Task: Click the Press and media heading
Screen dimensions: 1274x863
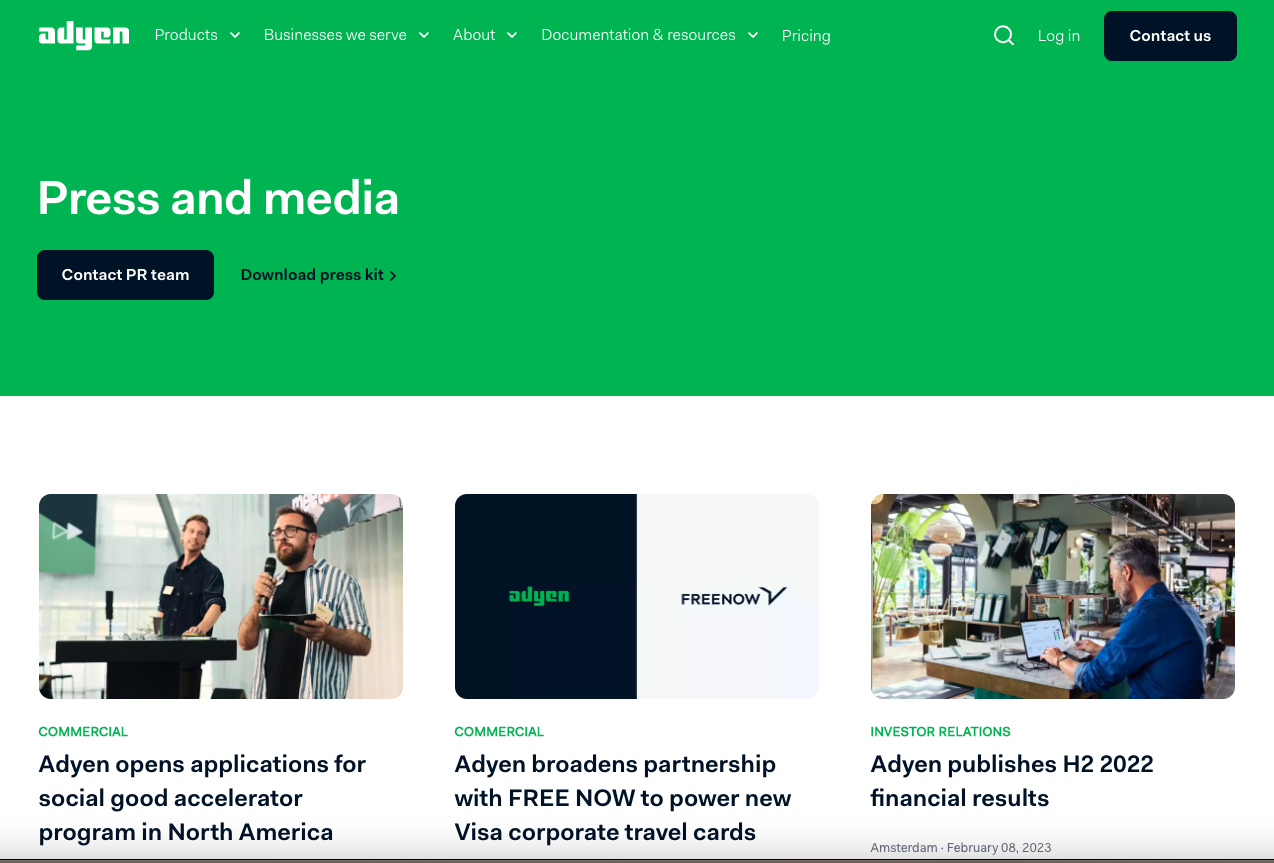Action: pyautogui.click(x=218, y=198)
